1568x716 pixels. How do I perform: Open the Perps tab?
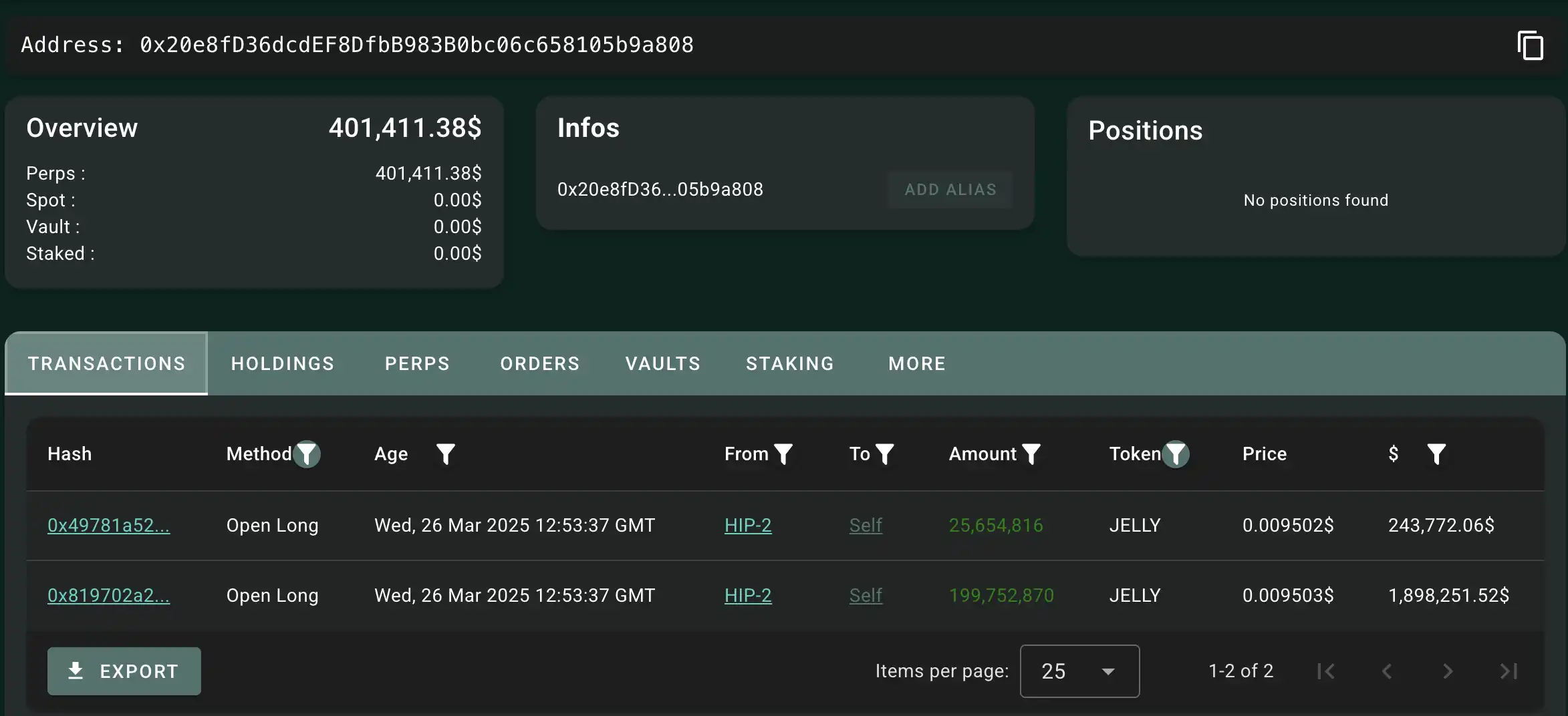417,363
